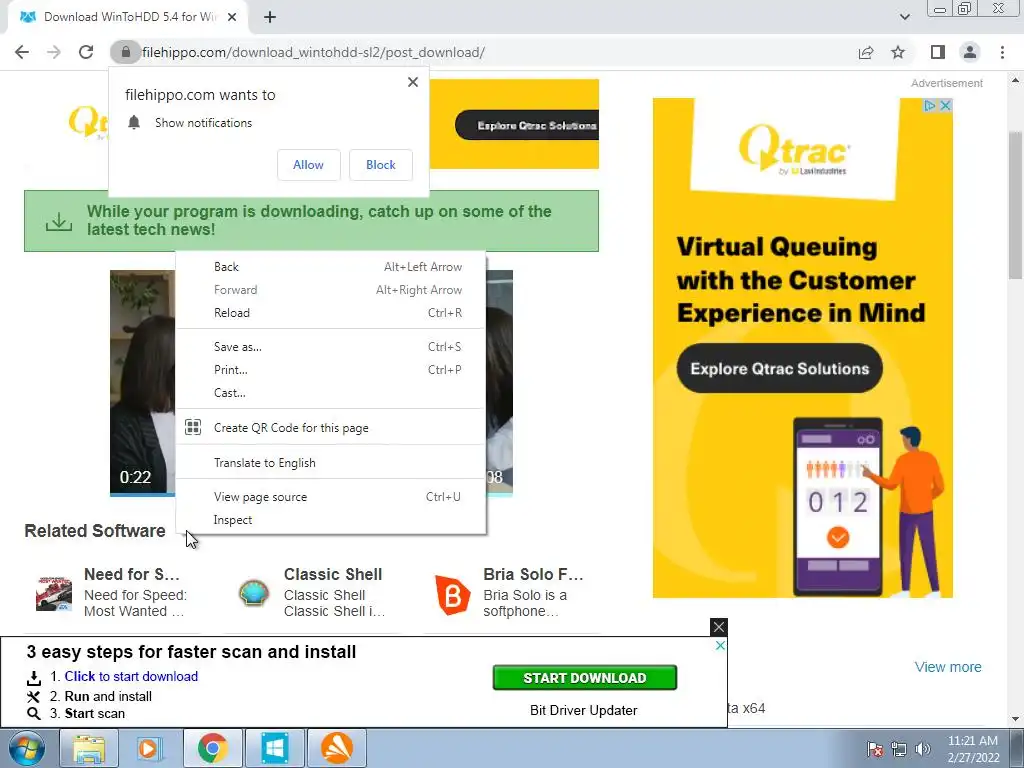Viewport: 1024px width, 768px height.
Task: Share this page using the share icon
Action: point(866,52)
